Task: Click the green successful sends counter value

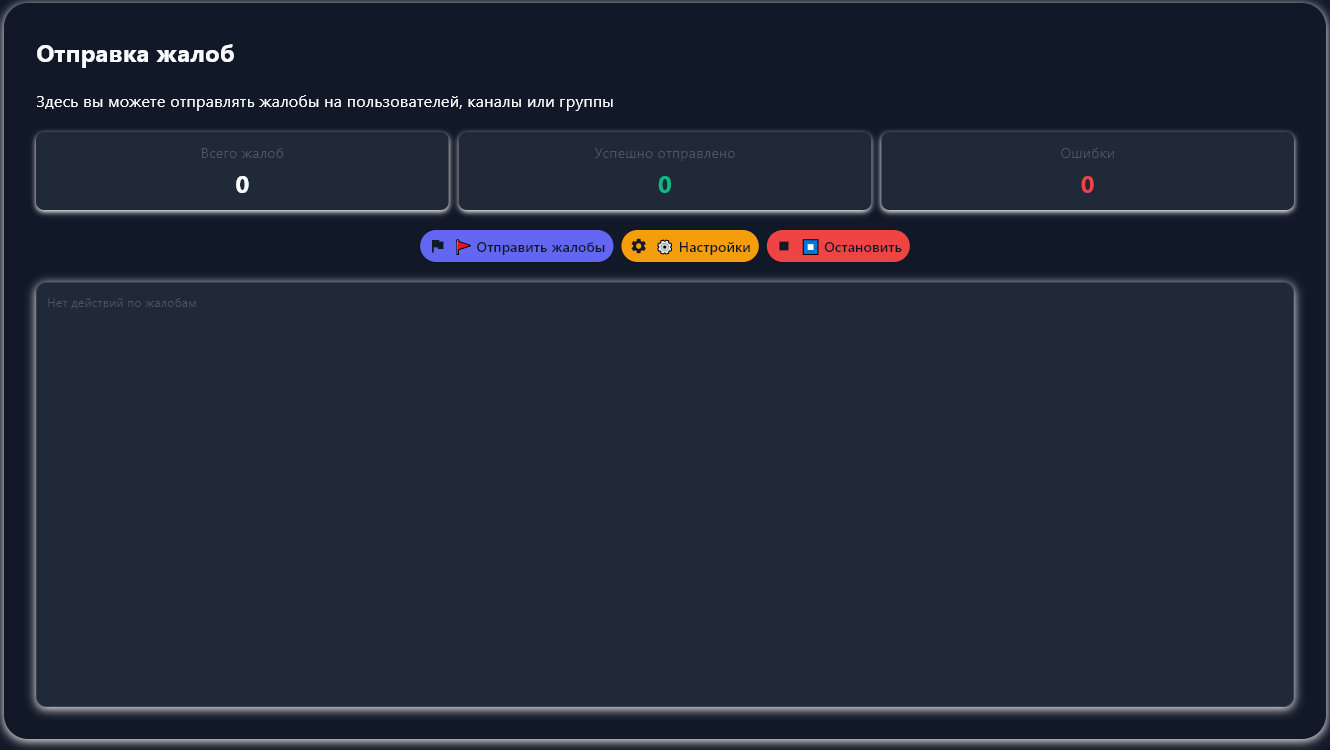Action: [665, 185]
